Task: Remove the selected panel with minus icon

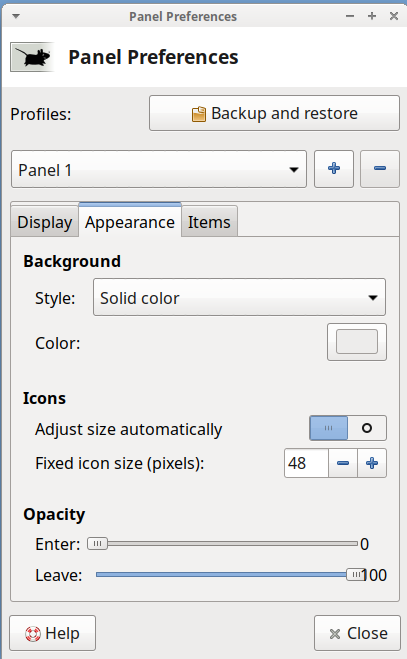Action: pos(380,169)
